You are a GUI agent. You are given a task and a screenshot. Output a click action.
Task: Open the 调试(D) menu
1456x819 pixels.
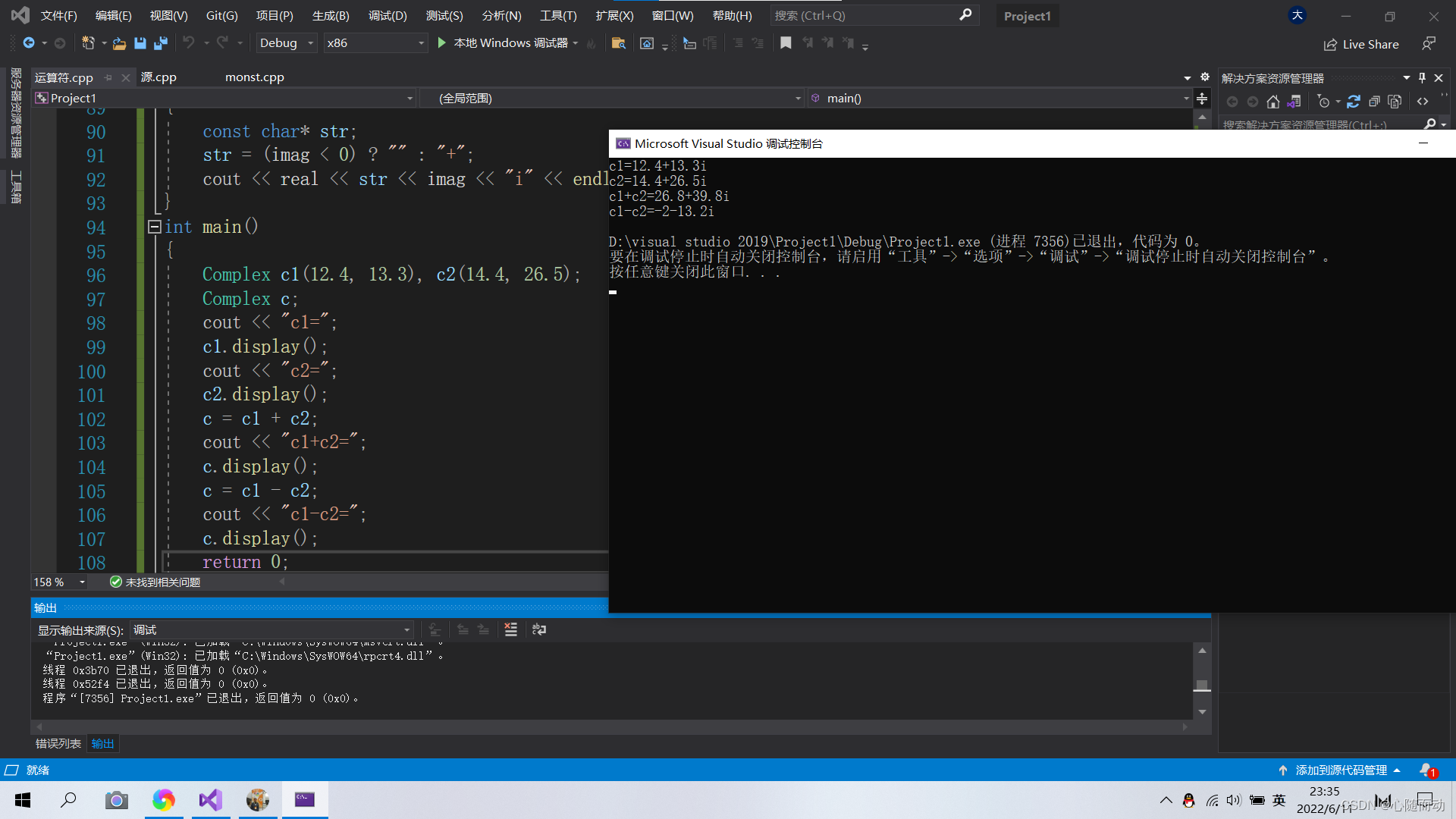click(x=388, y=15)
